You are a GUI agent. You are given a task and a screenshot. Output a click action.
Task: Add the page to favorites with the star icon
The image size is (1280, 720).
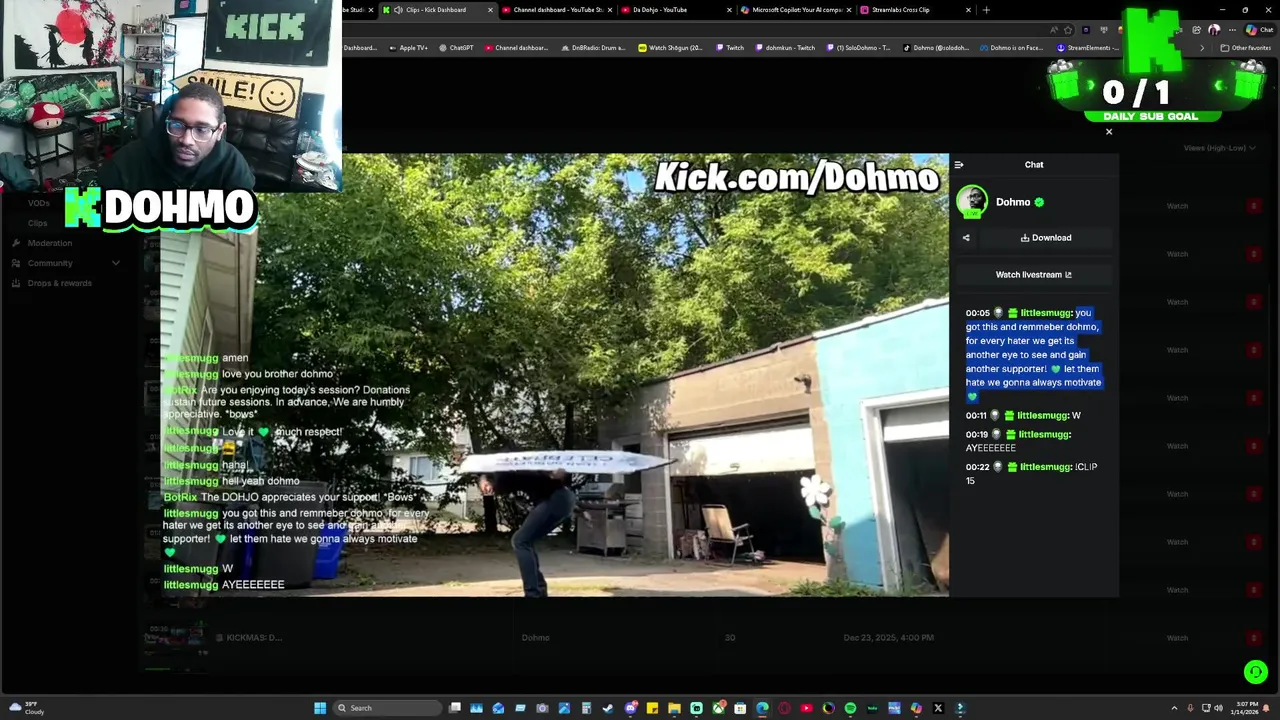coord(1068,30)
